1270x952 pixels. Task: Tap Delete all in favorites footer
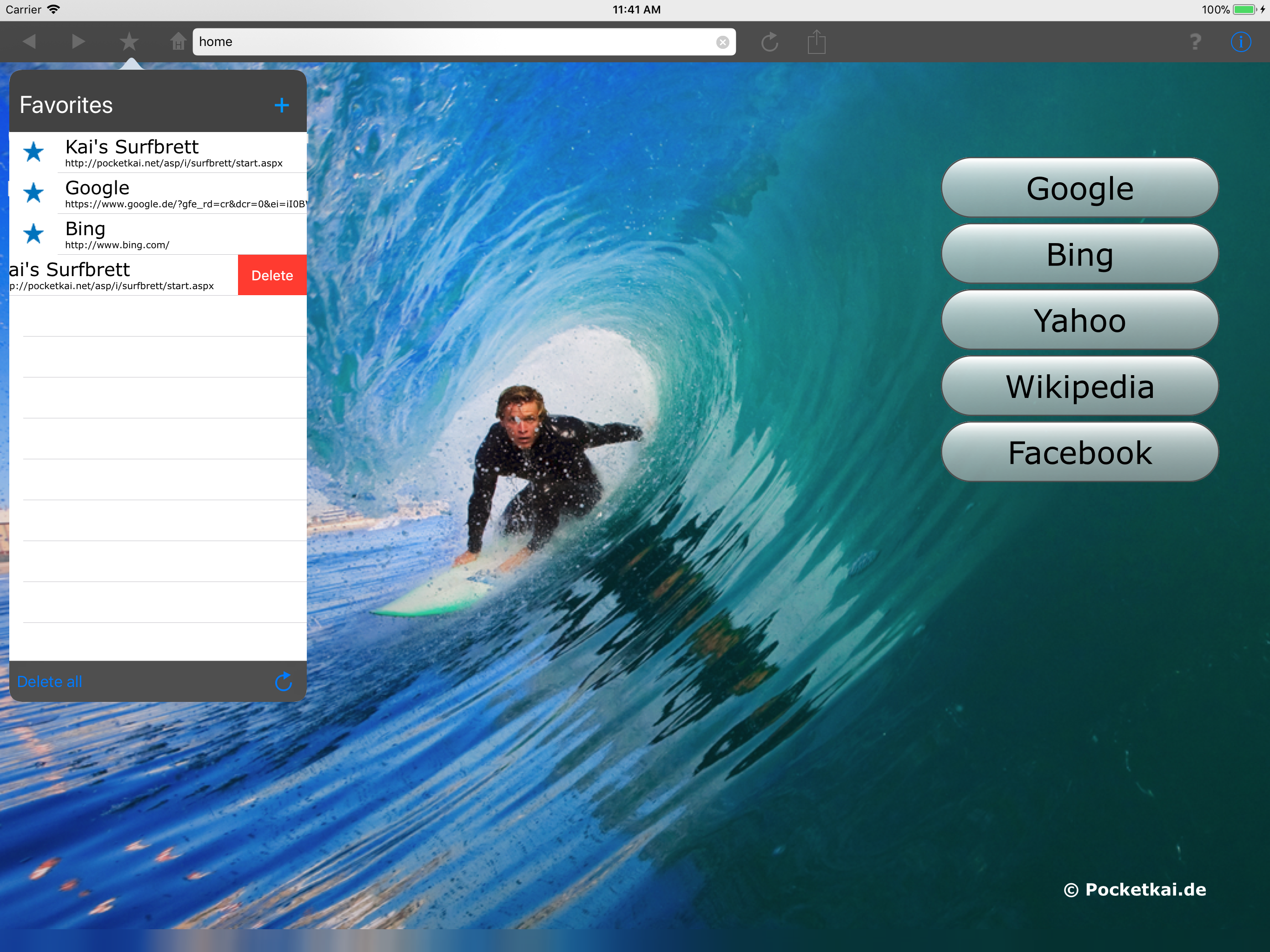50,681
